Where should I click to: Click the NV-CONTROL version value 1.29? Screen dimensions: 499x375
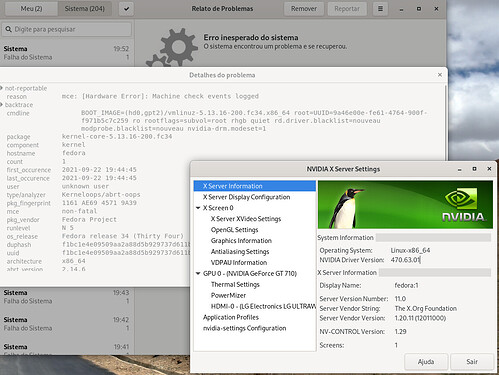point(400,332)
